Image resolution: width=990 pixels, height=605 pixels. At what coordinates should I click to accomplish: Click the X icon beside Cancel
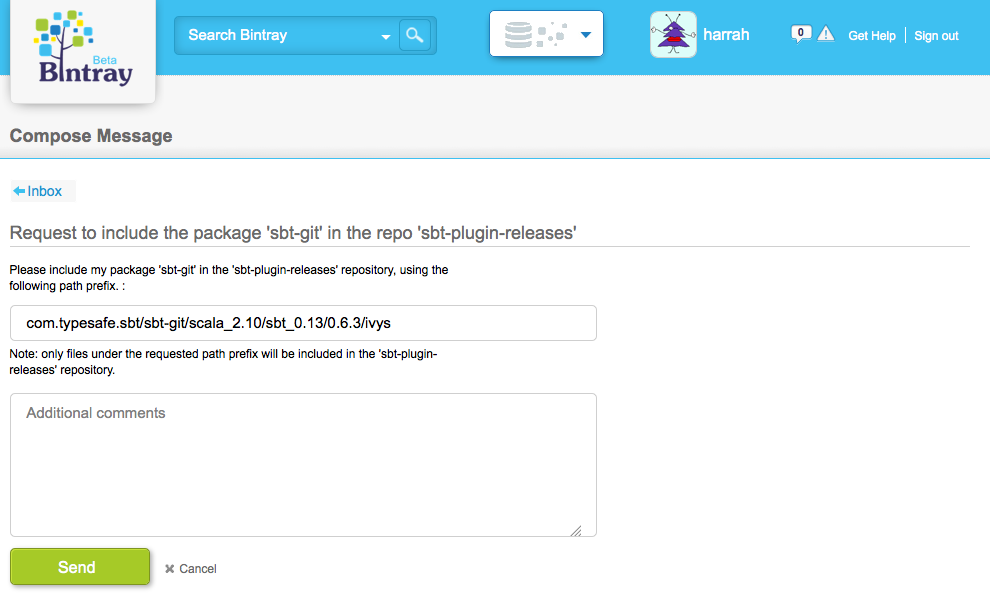pyautogui.click(x=170, y=569)
